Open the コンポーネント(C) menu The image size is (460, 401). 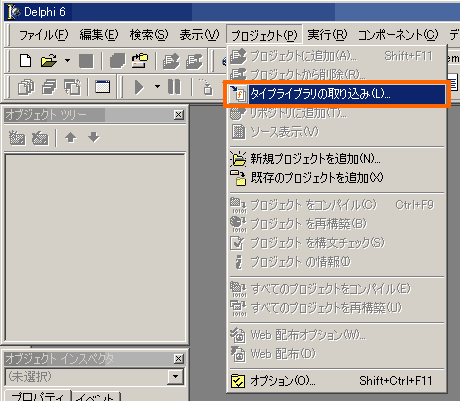coord(398,35)
